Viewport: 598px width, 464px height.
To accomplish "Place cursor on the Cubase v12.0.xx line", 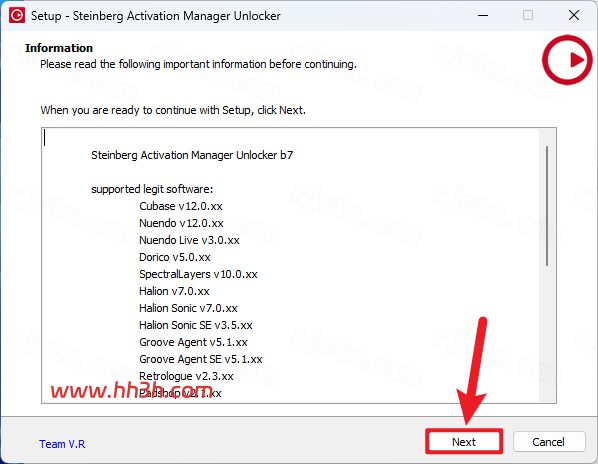I will [x=181, y=206].
